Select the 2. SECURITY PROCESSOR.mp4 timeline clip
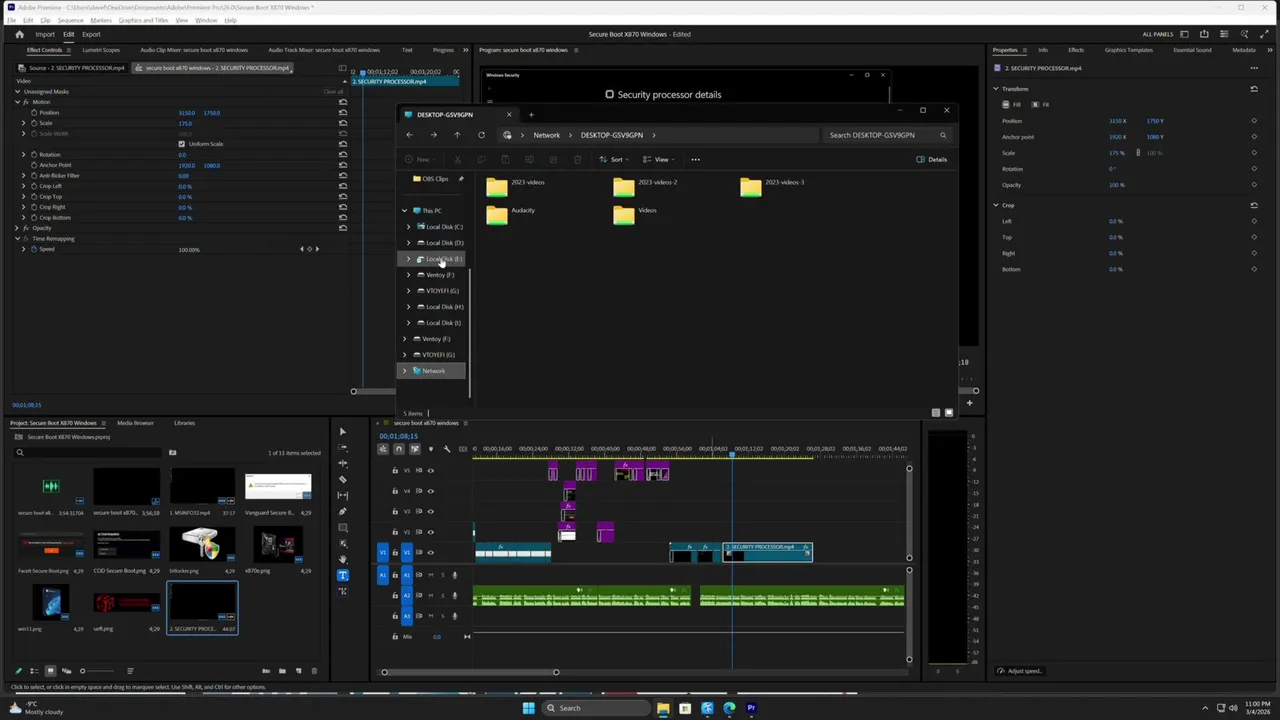1280x720 pixels. pos(767,551)
